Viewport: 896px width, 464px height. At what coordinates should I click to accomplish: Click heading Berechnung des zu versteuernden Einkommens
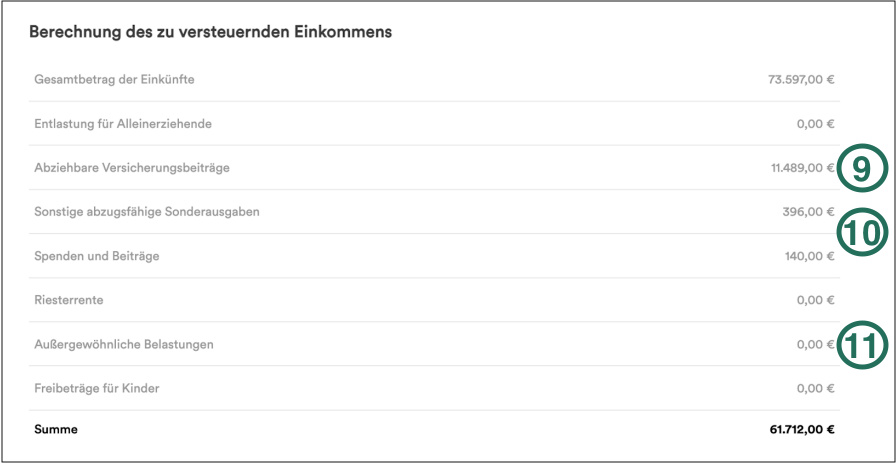point(210,32)
